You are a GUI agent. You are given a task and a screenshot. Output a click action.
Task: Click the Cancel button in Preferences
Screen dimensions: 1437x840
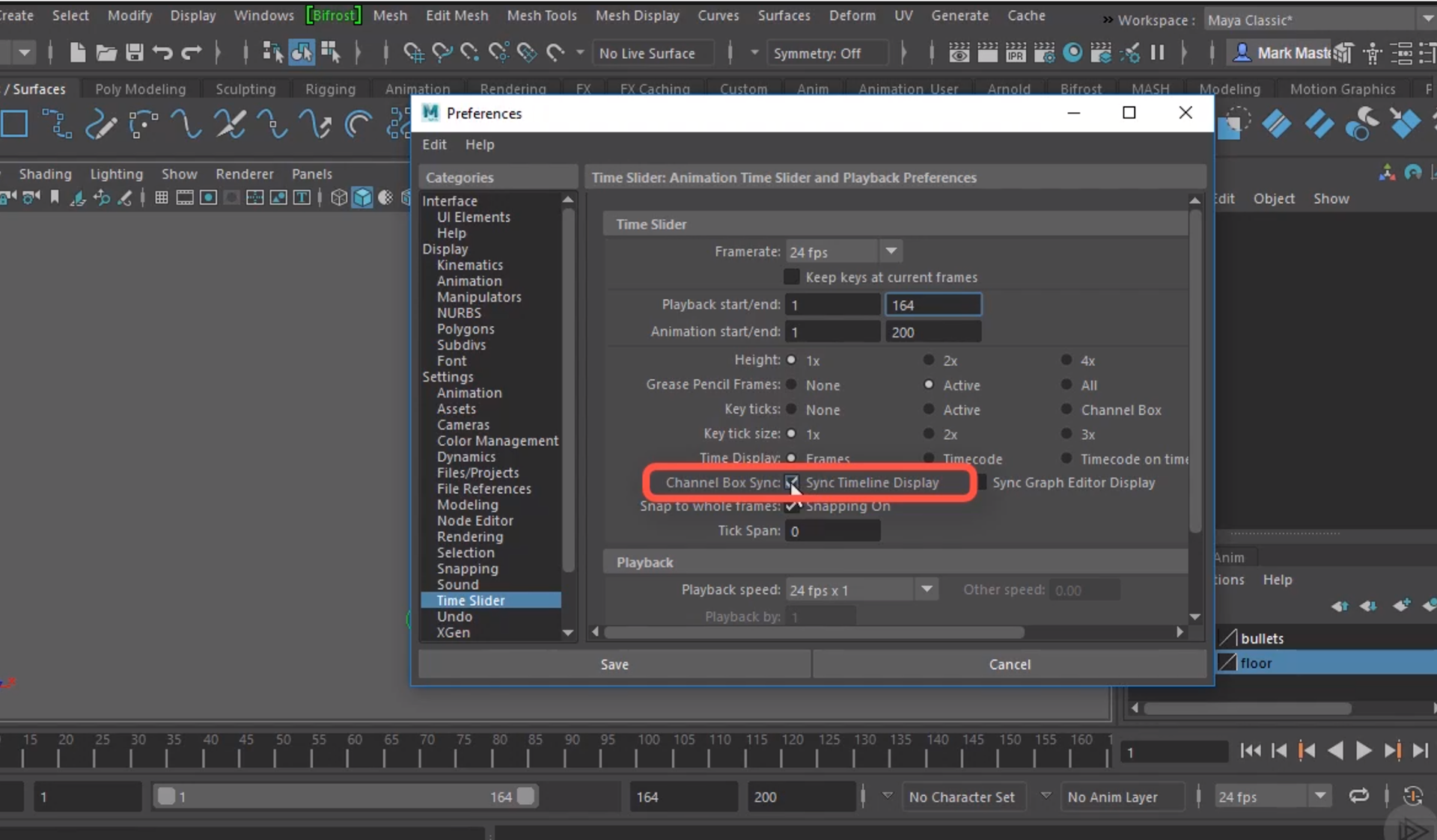pyautogui.click(x=1009, y=664)
